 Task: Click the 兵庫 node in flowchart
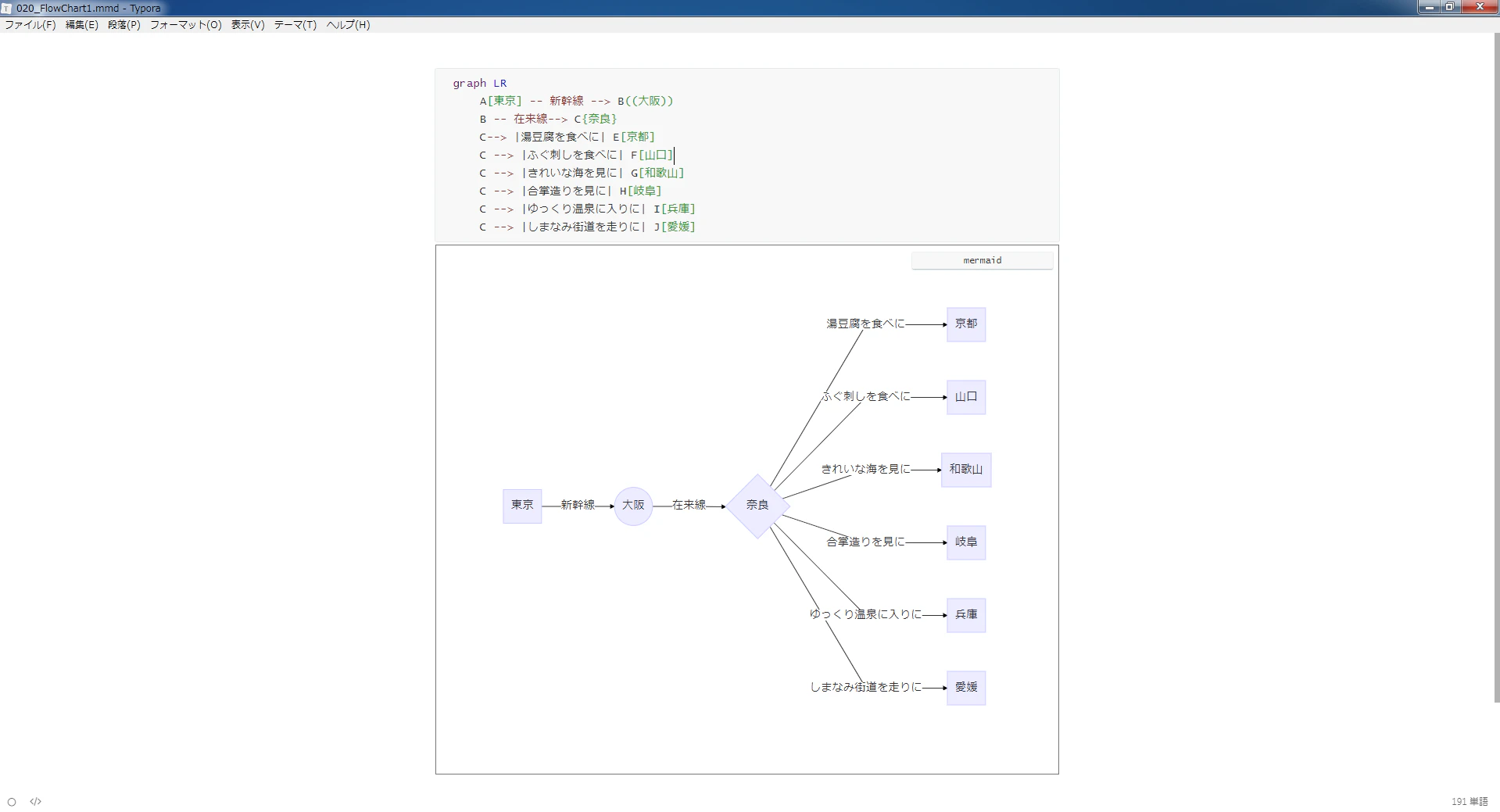tap(966, 615)
